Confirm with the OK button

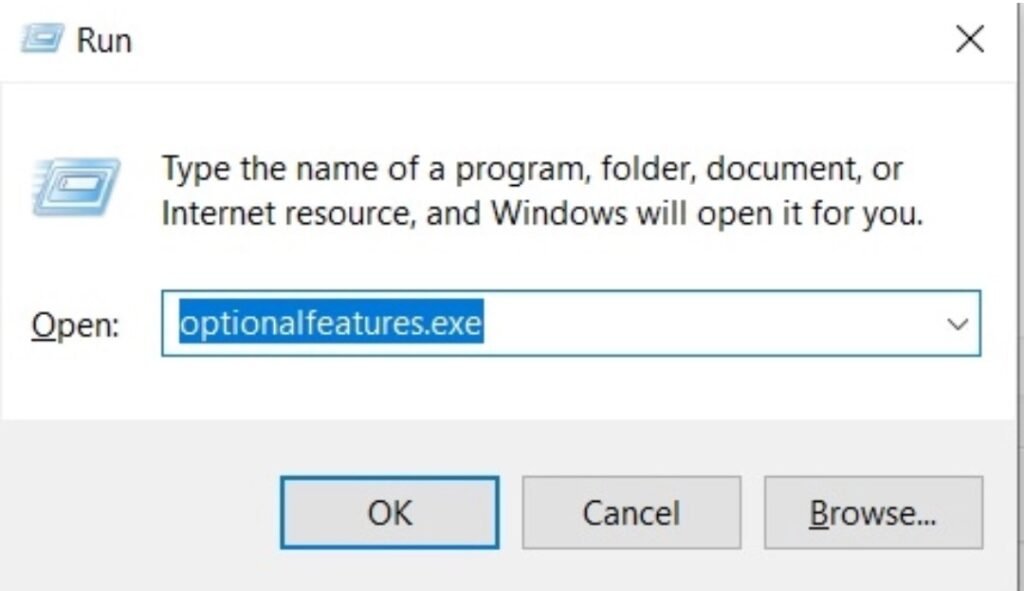pos(389,513)
